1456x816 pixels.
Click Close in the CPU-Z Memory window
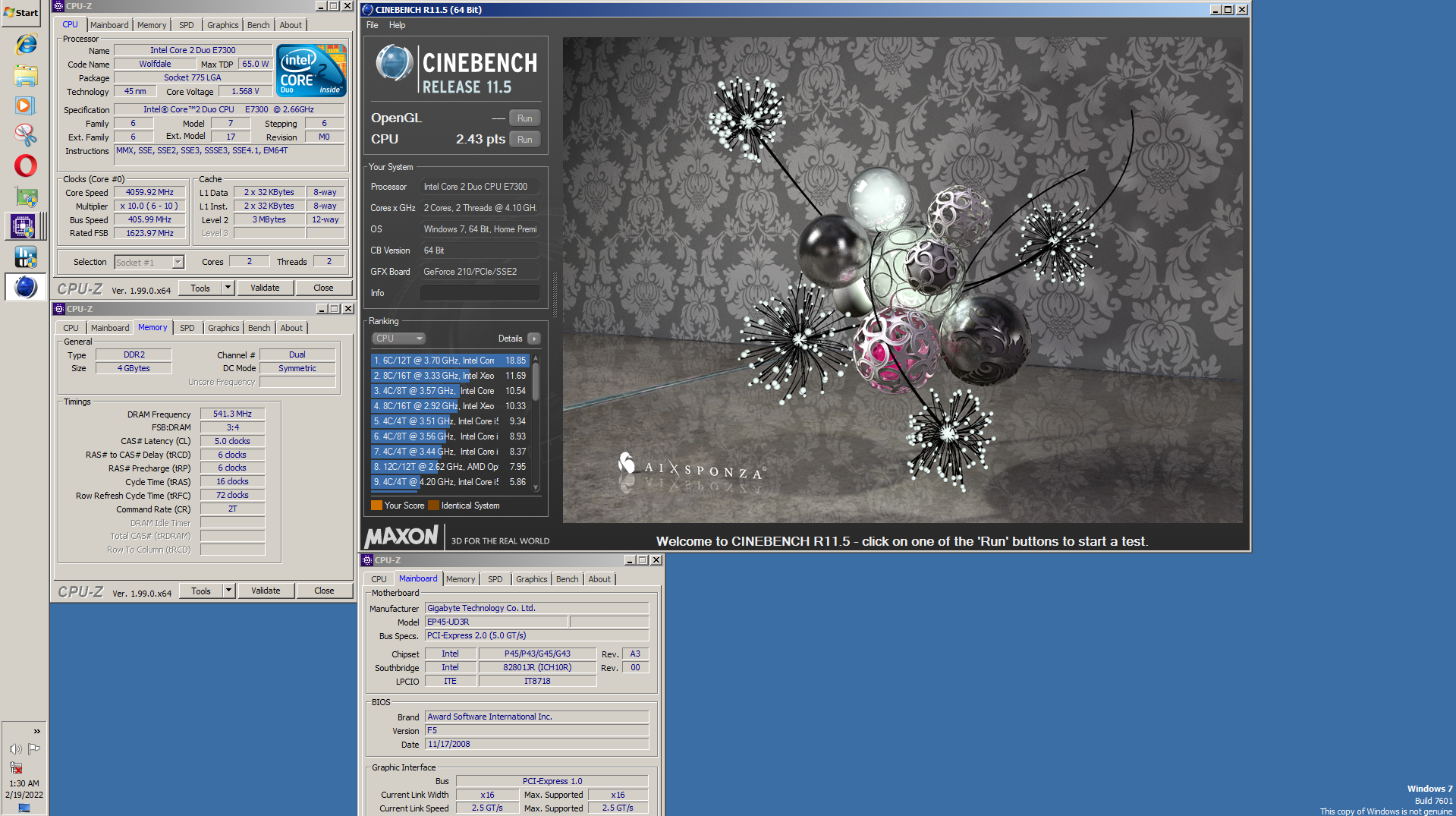click(324, 591)
